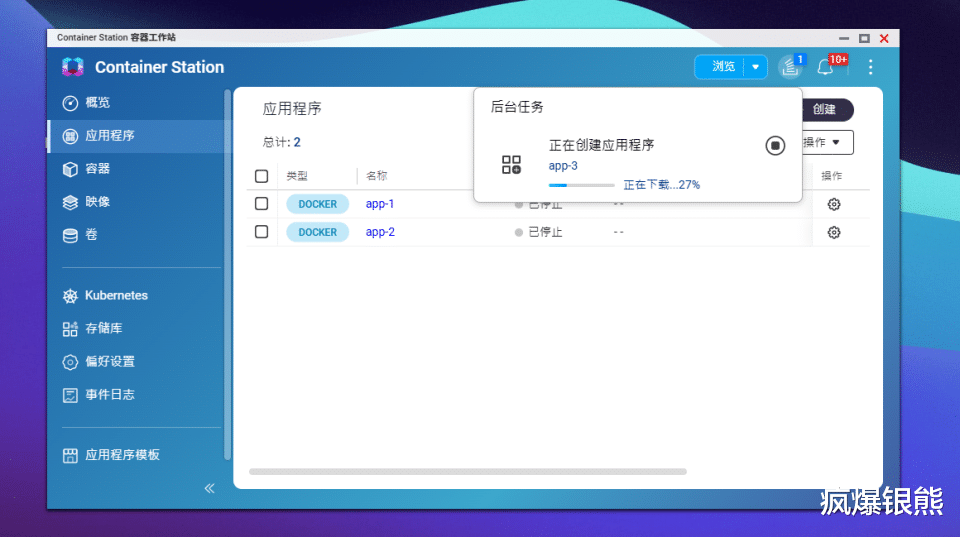Click the app-3 link in background tasks
Image resolution: width=960 pixels, height=537 pixels.
563,166
